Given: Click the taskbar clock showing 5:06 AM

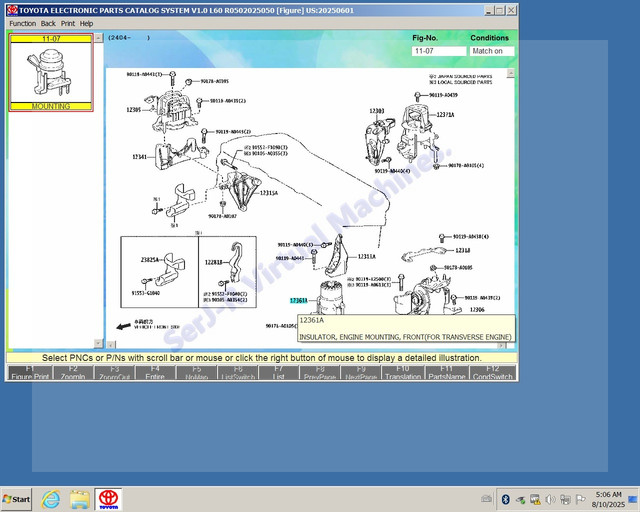Looking at the screenshot, I should (x=608, y=499).
